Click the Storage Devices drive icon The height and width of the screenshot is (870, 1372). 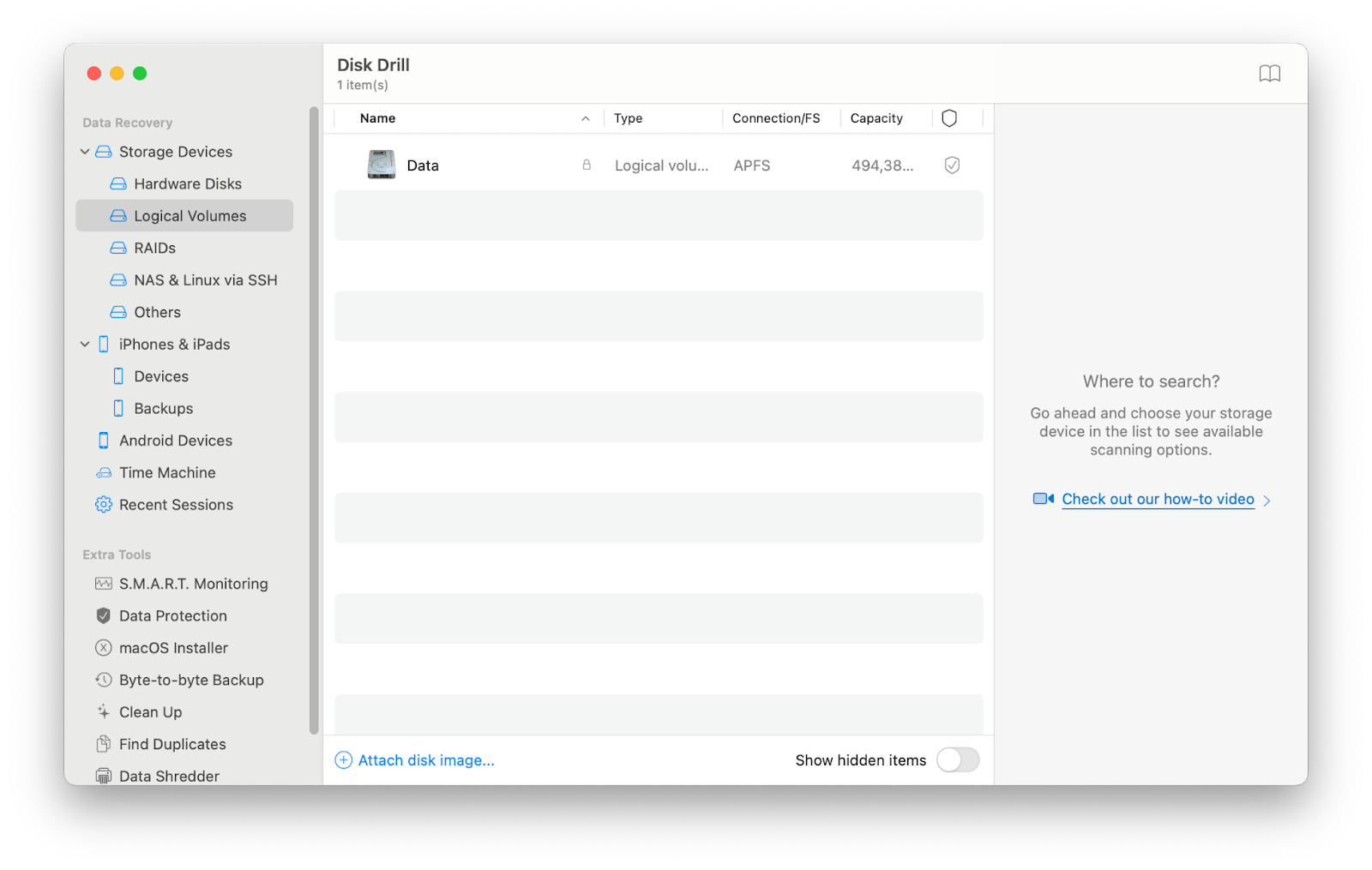pyautogui.click(x=104, y=152)
